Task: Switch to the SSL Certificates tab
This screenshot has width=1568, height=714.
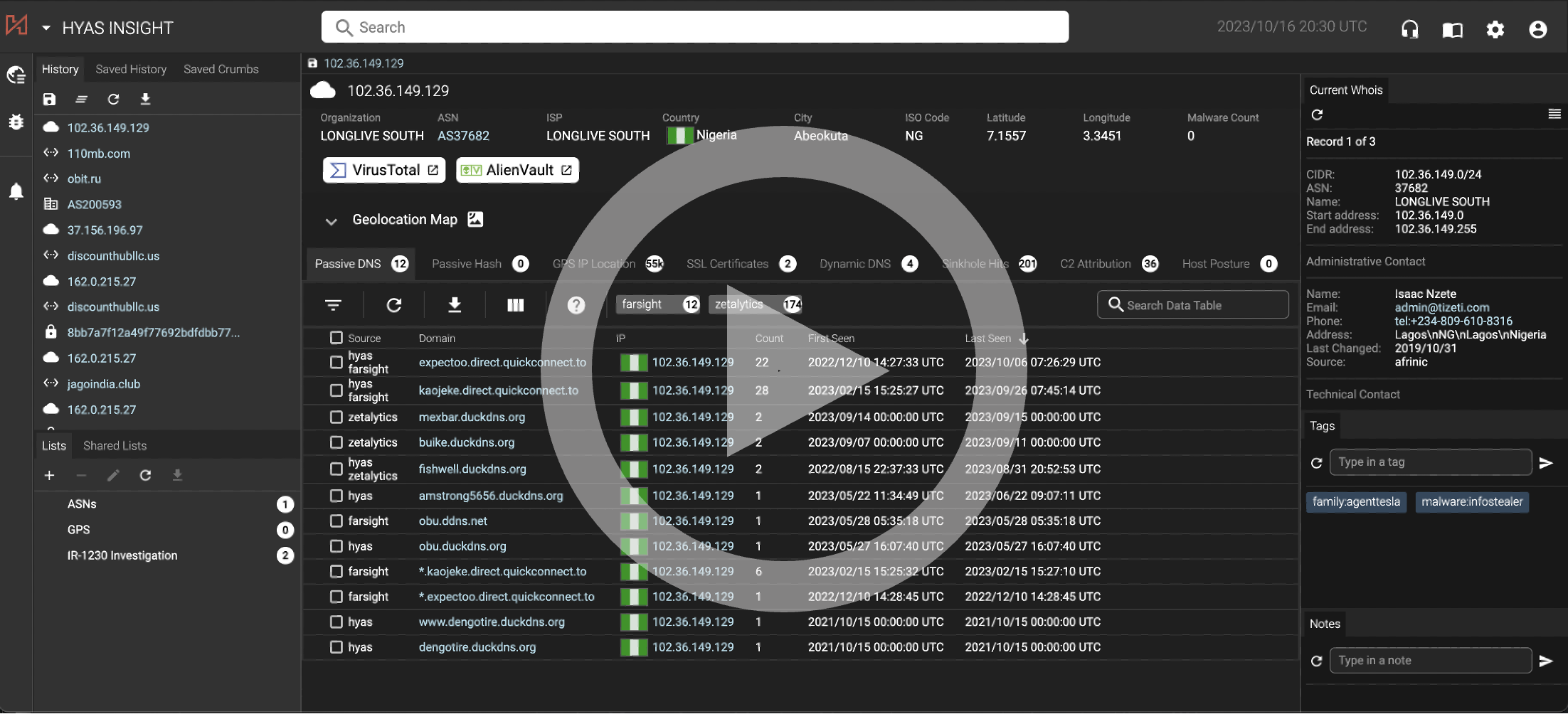Action: (727, 264)
